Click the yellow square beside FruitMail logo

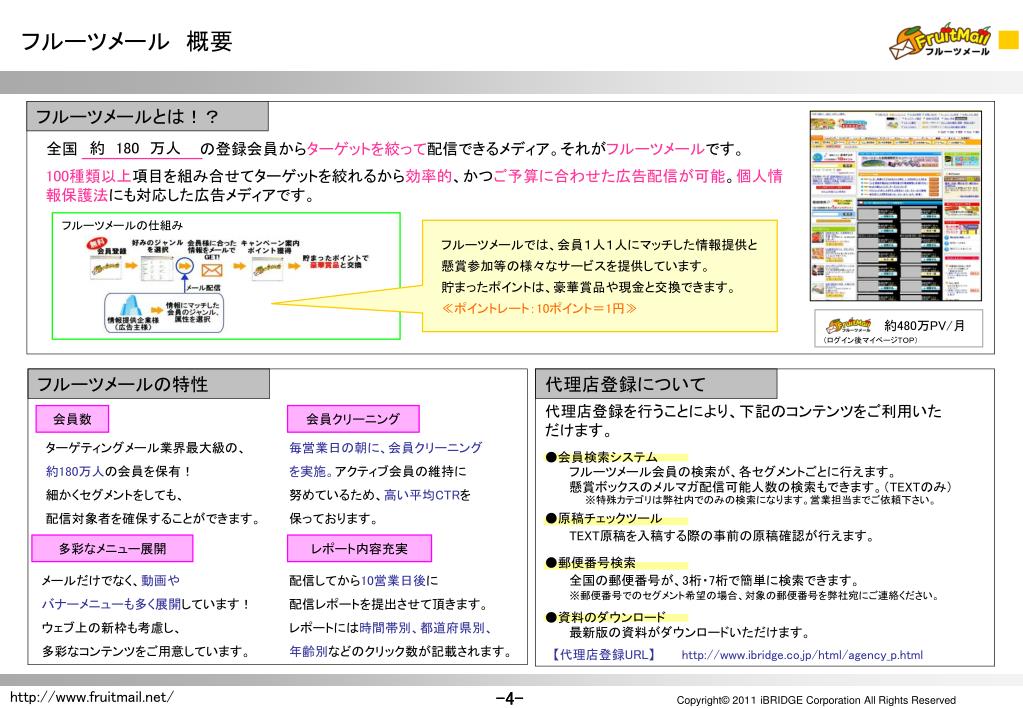click(1009, 40)
